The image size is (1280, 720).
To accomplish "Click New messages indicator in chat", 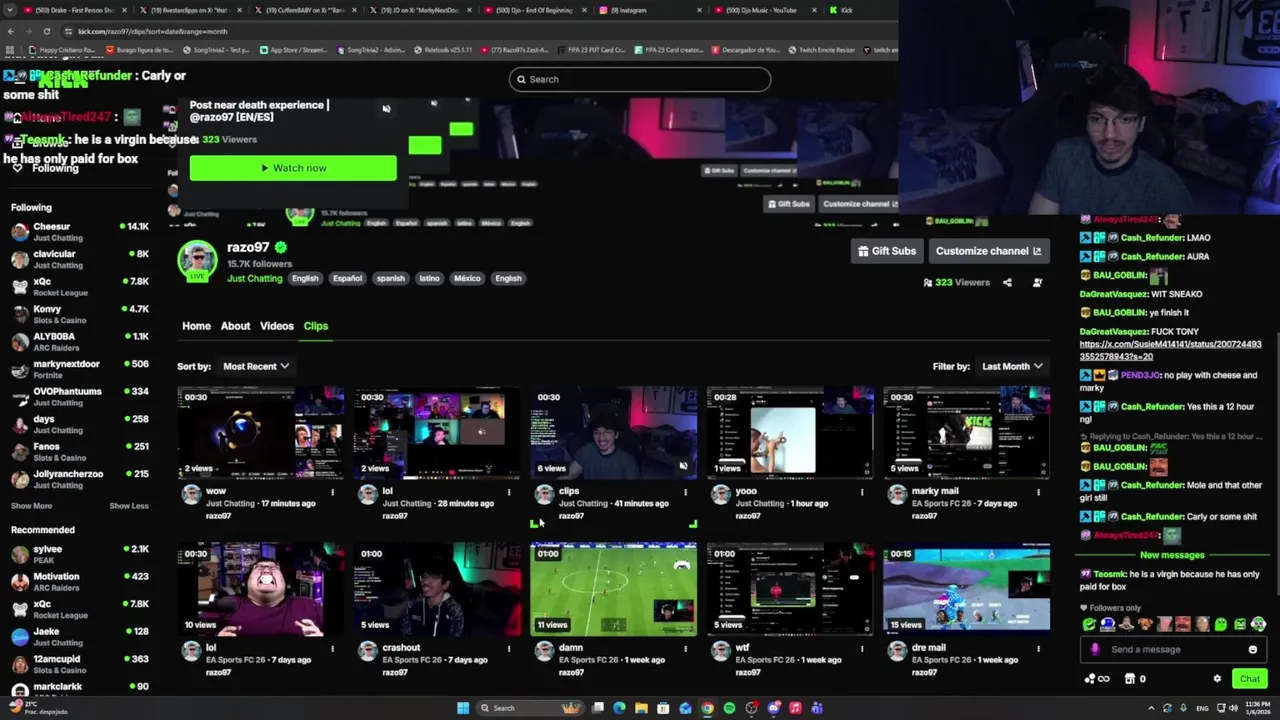I will (1171, 555).
